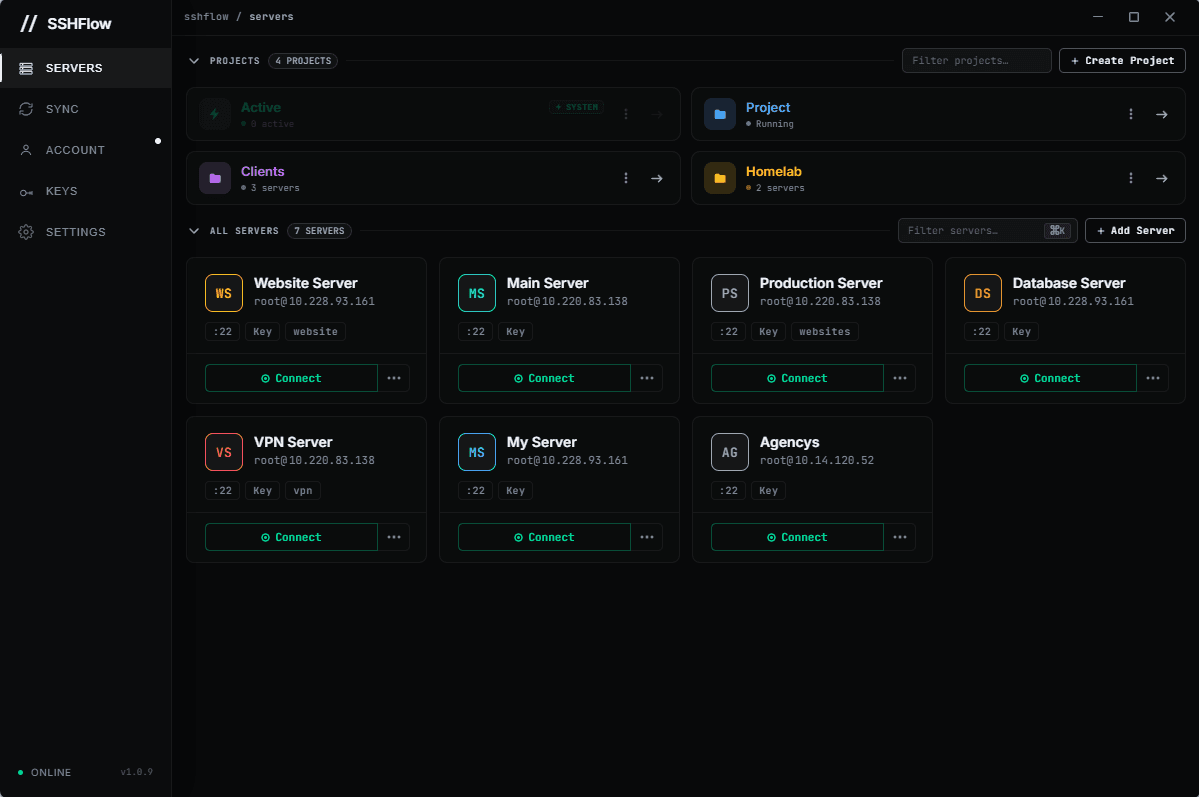Open Settings from the sidebar
This screenshot has width=1199, height=797.
click(x=86, y=232)
